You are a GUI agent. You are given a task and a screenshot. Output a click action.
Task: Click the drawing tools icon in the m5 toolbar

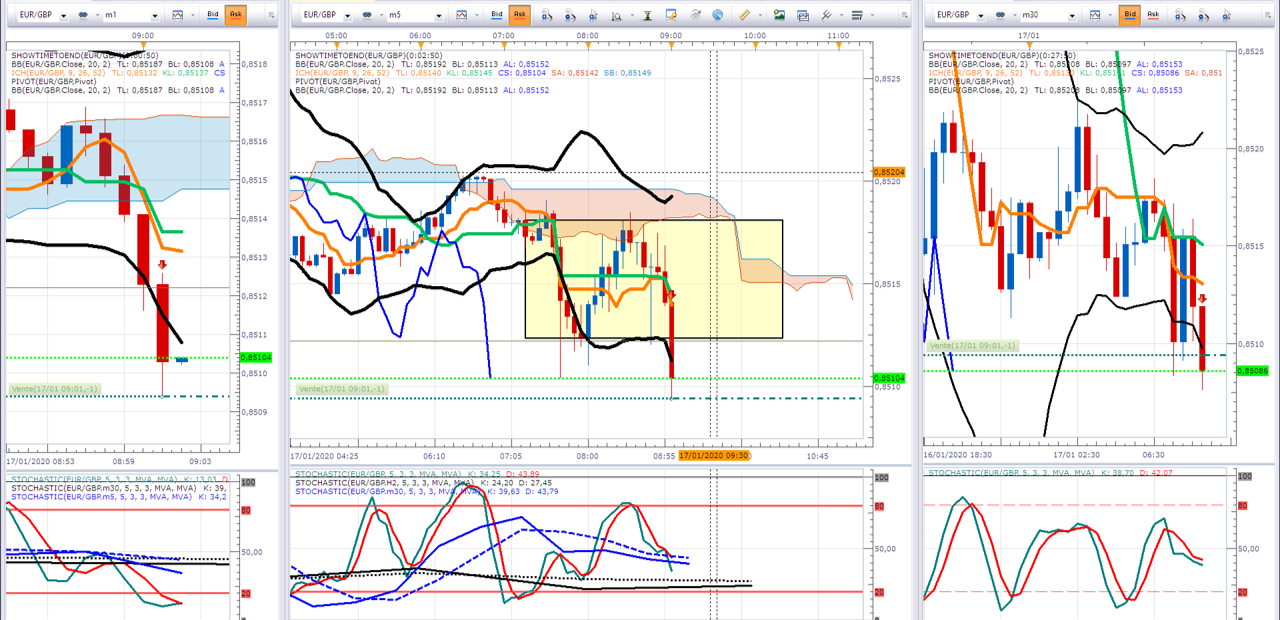point(826,16)
